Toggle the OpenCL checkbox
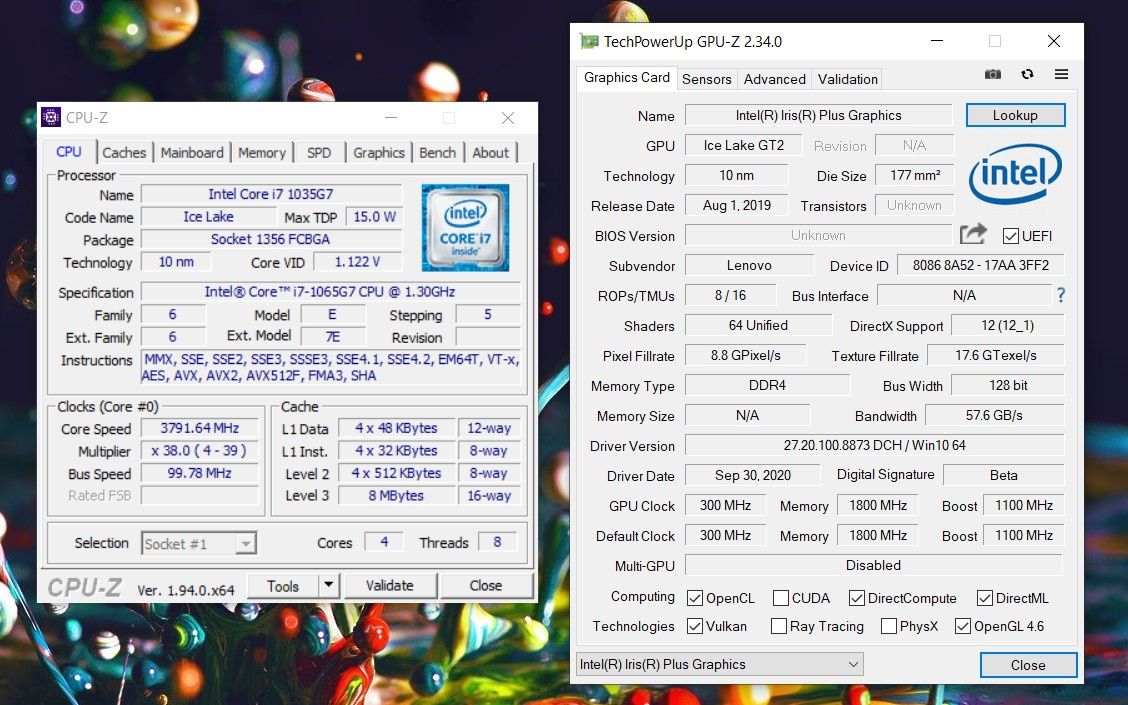The image size is (1128, 705). (x=695, y=598)
